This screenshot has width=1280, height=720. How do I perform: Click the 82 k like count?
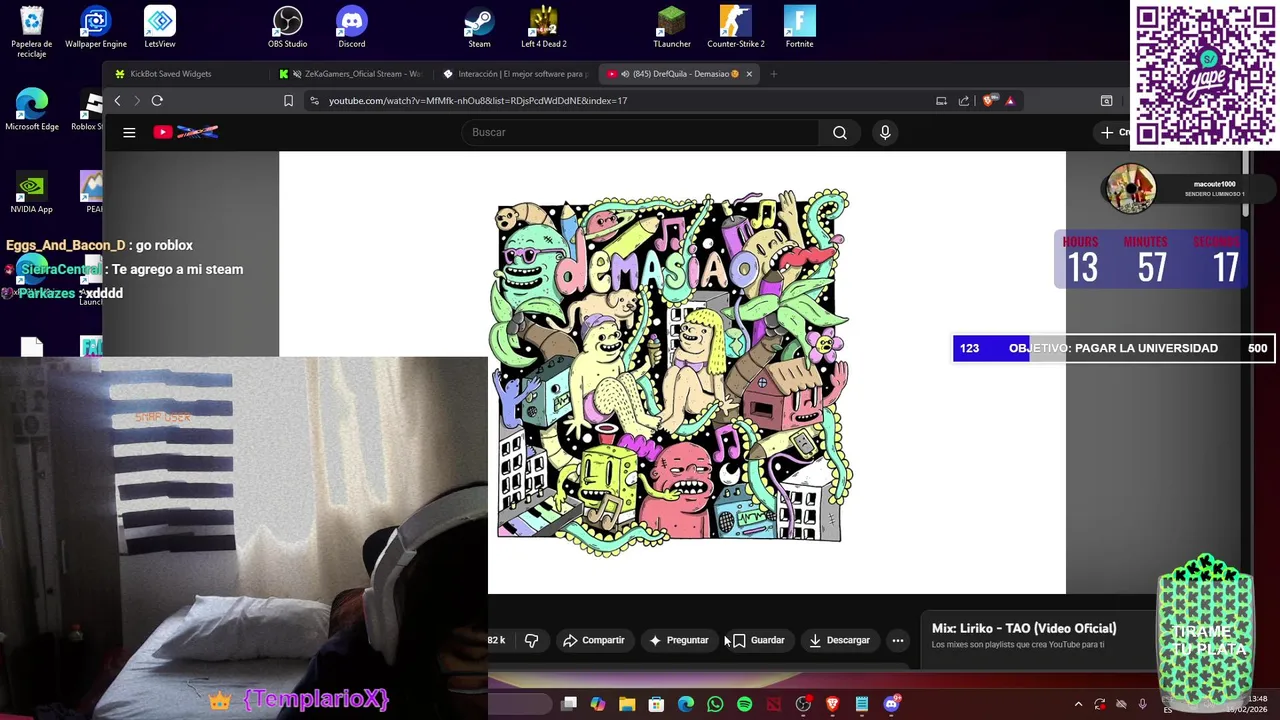[x=498, y=640]
